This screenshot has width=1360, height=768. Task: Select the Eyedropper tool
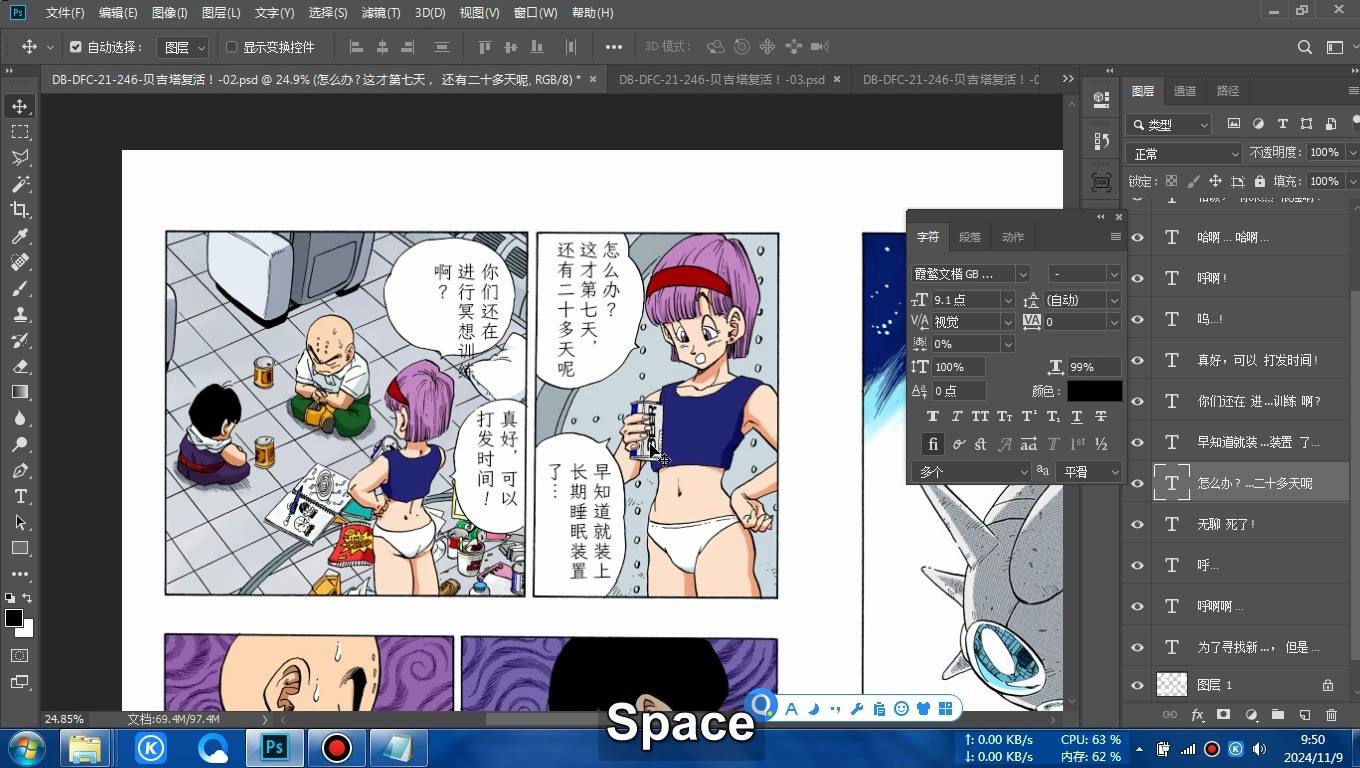[20, 236]
